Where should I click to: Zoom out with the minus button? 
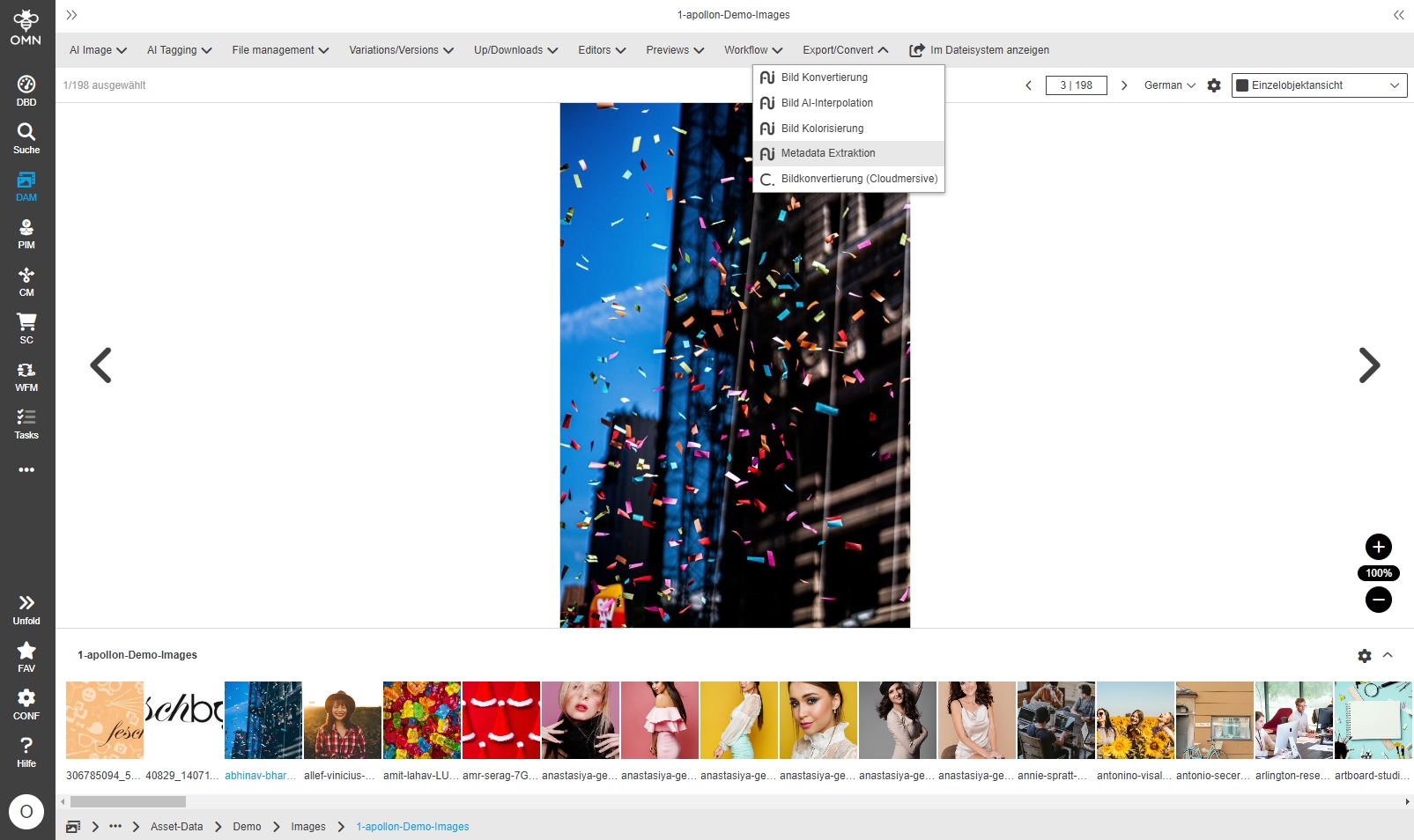pyautogui.click(x=1379, y=600)
